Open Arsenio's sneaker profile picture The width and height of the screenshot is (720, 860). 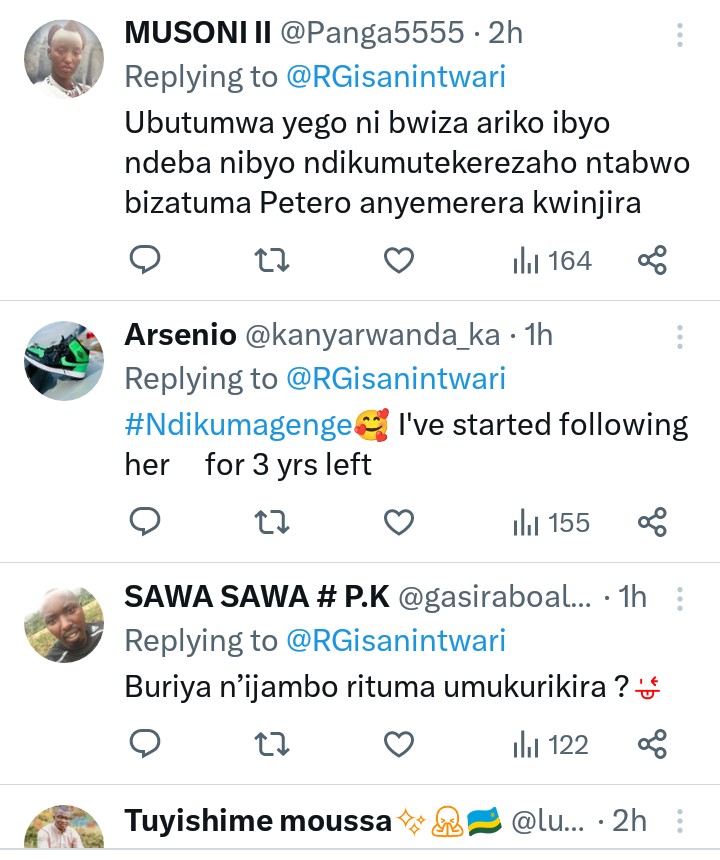click(64, 360)
